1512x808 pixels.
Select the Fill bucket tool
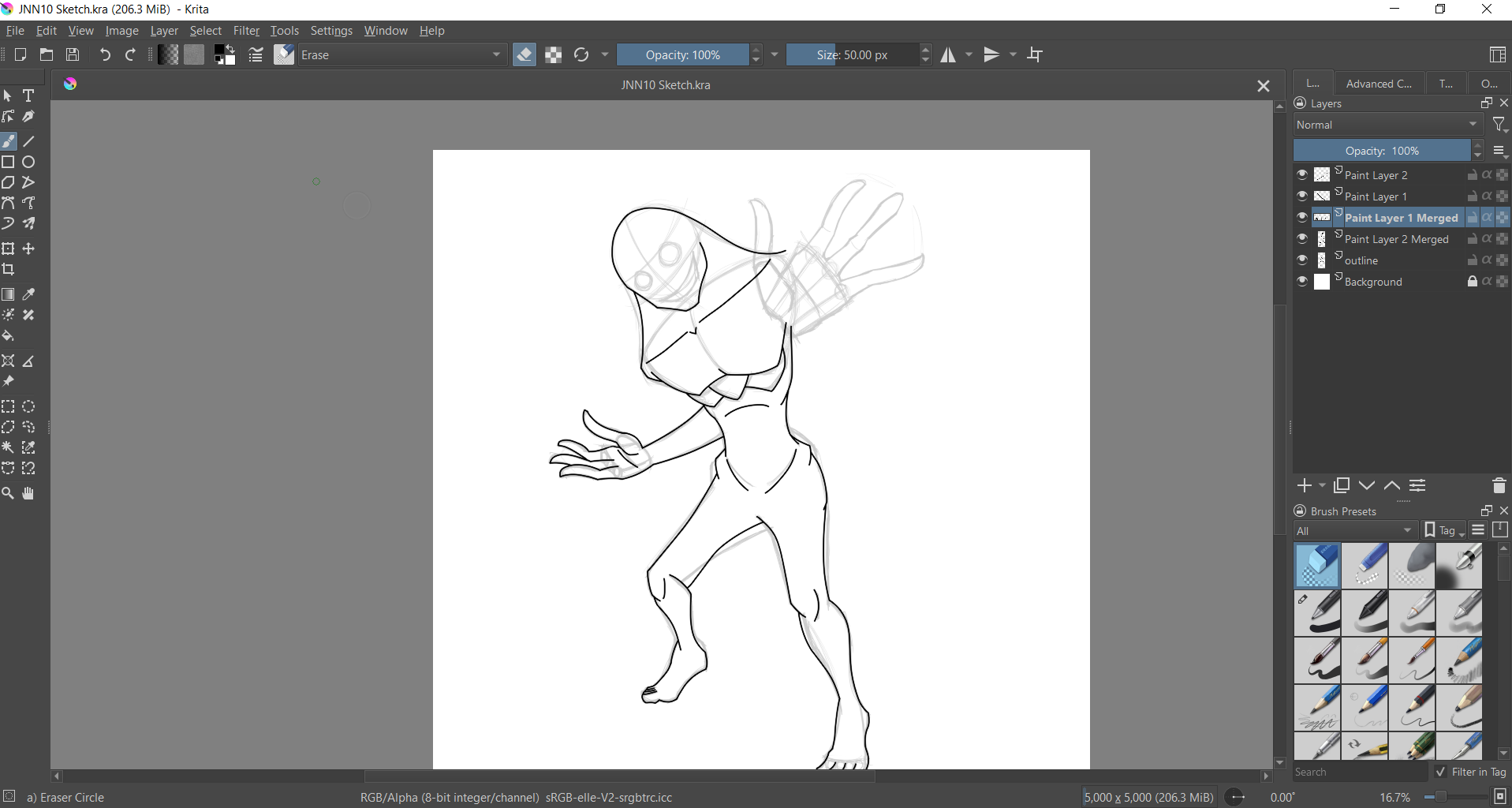(9, 336)
